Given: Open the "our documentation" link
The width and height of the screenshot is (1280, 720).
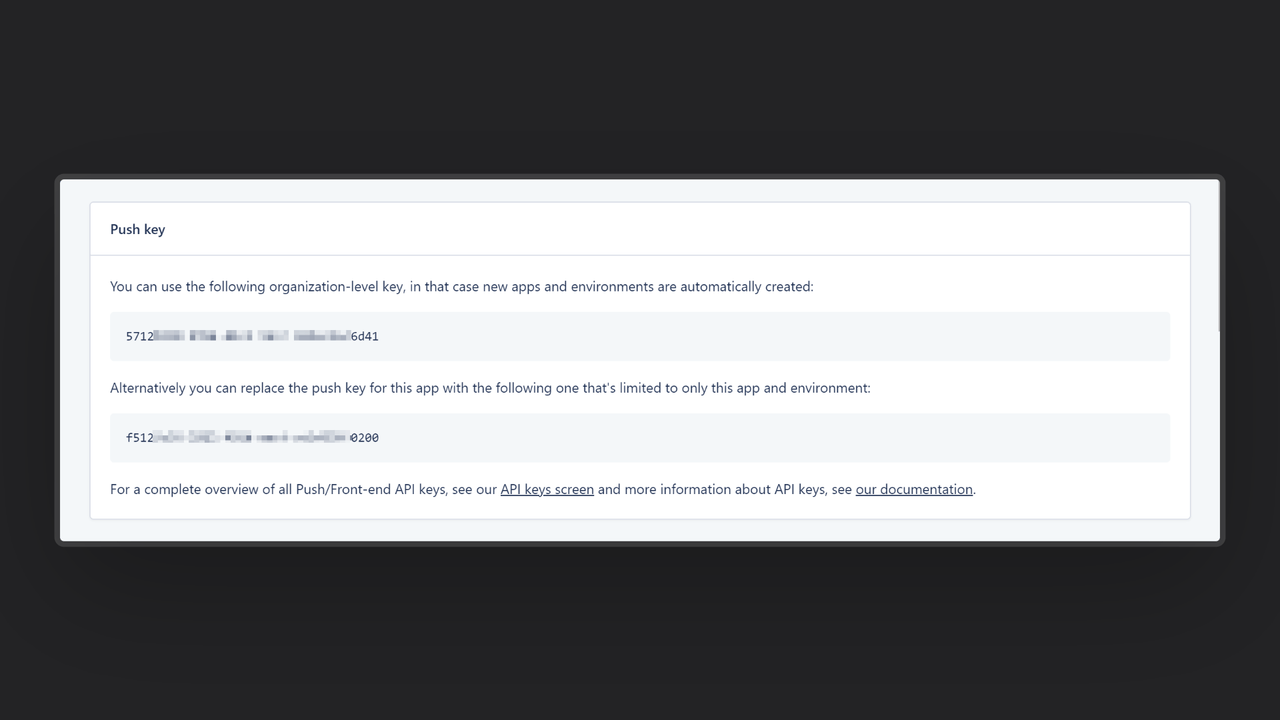Looking at the screenshot, I should [x=914, y=489].
